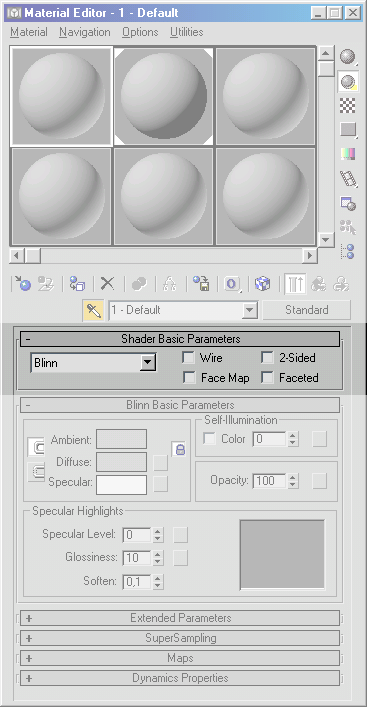Image resolution: width=367 pixels, height=707 pixels.
Task: Click the Make Preview film icon
Action: click(x=348, y=179)
